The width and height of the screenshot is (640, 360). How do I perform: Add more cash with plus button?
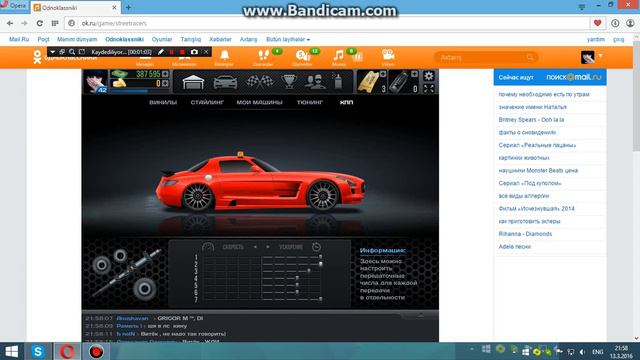click(165, 74)
